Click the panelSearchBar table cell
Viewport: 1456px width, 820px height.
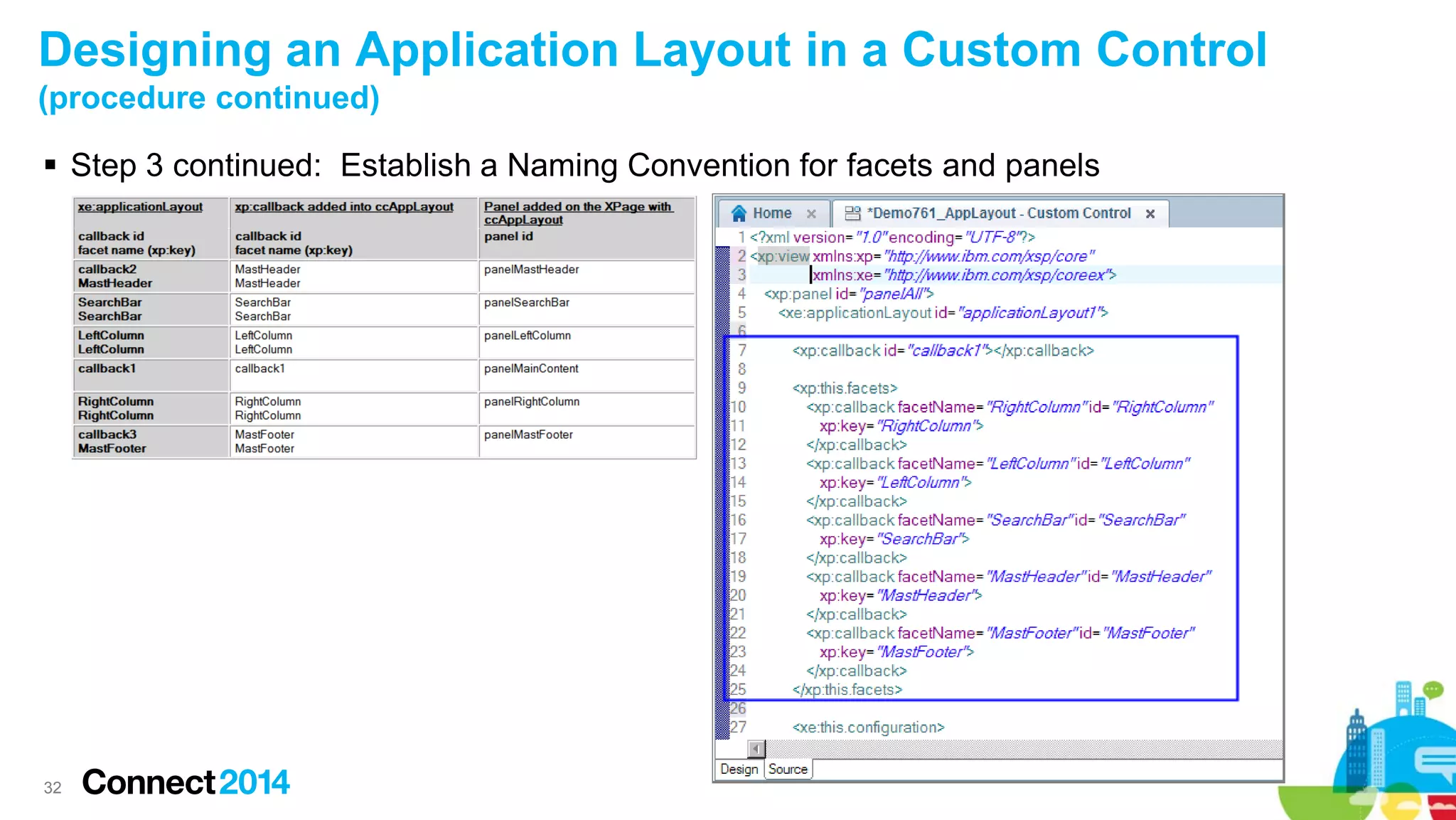587,309
